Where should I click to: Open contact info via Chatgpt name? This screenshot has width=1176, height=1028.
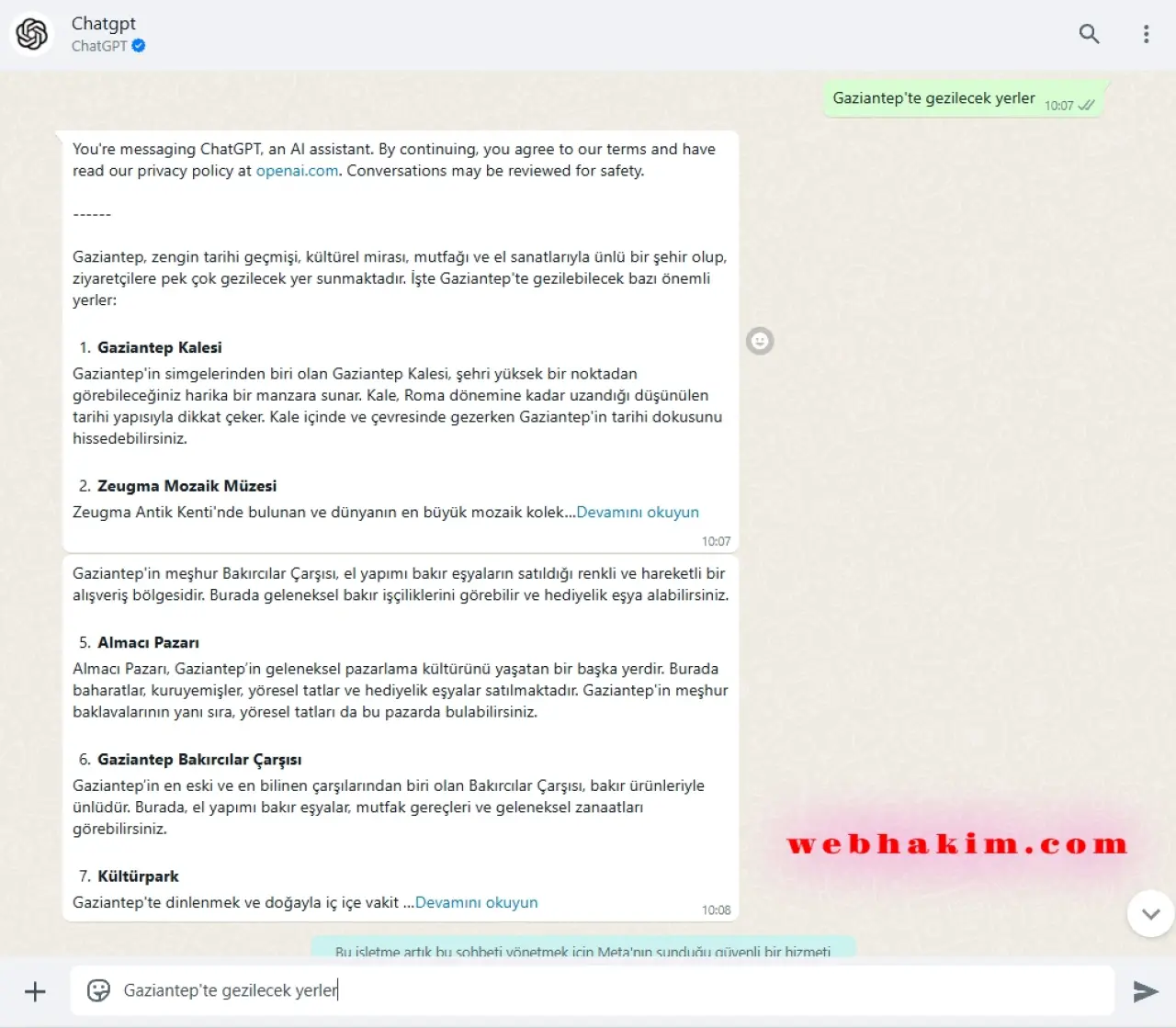(104, 24)
